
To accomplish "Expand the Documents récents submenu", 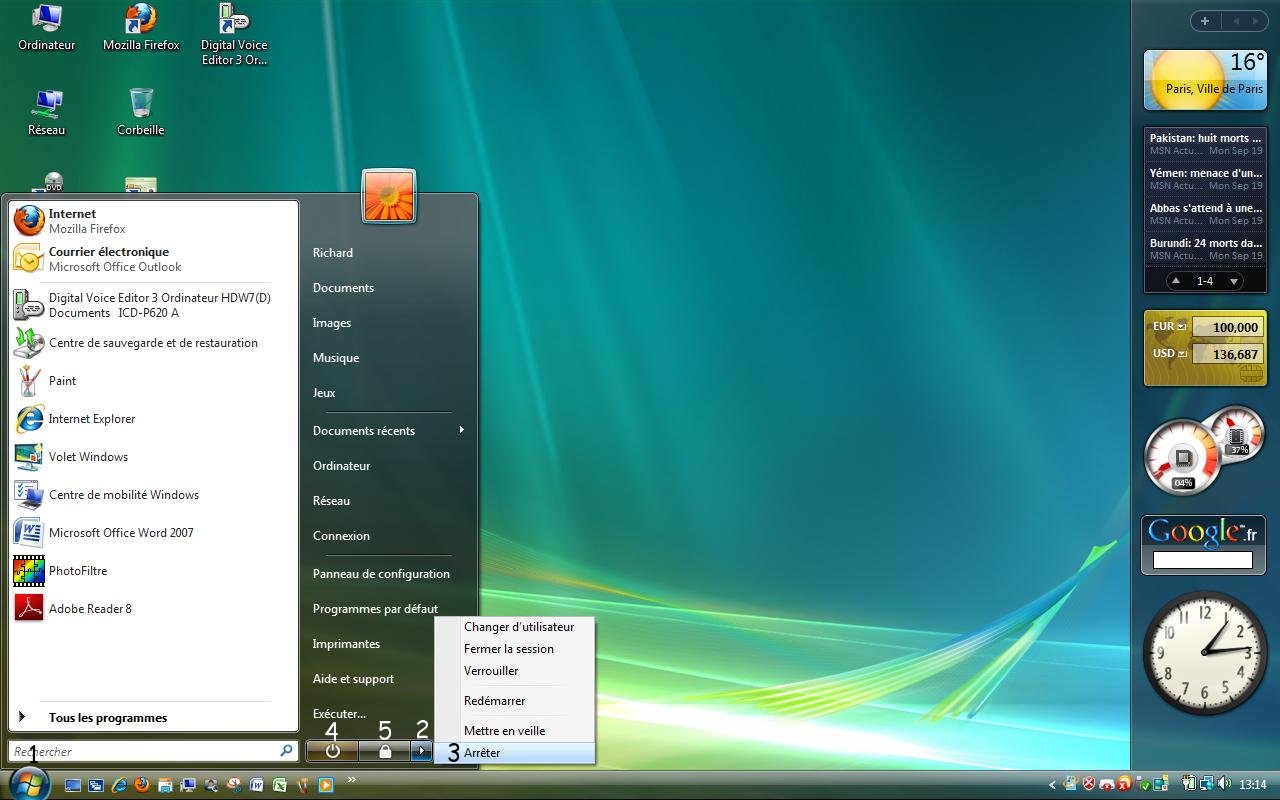I will point(390,431).
